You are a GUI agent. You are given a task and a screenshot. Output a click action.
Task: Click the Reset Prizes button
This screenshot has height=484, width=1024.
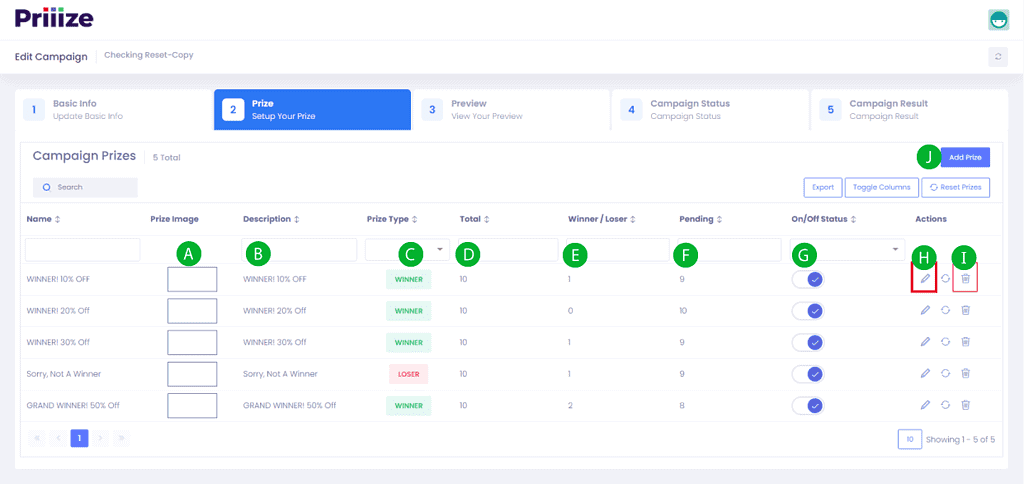click(x=955, y=187)
